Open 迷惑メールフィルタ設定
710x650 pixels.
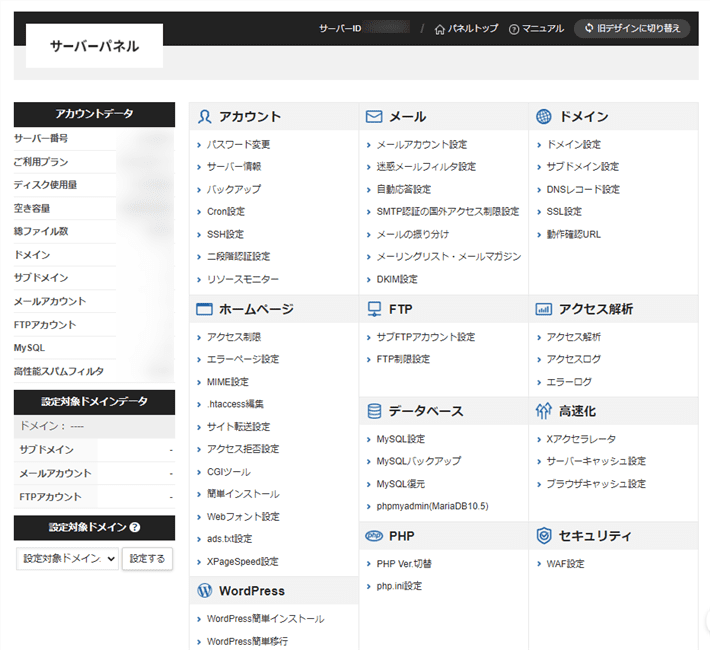click(x=426, y=167)
